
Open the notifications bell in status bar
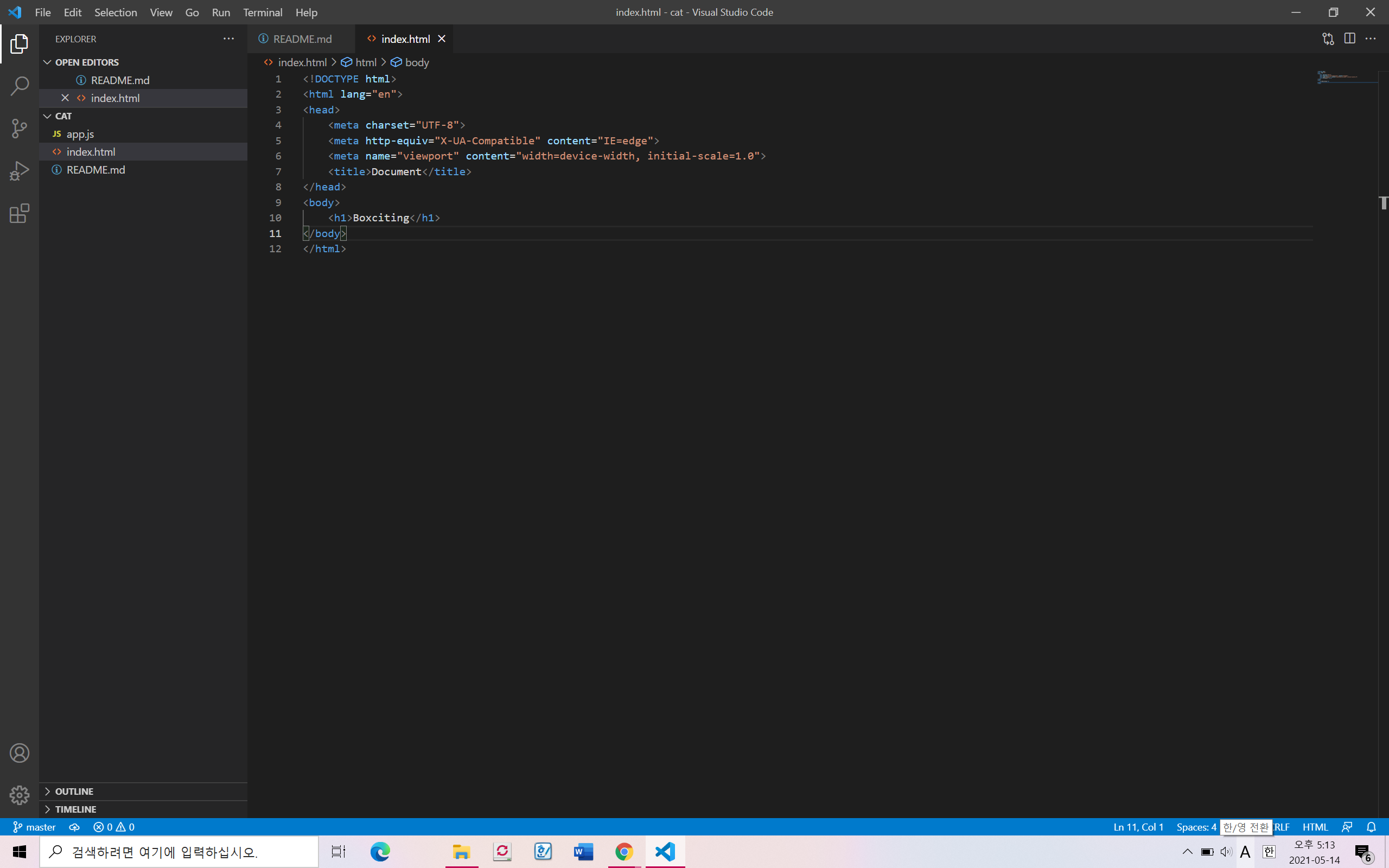pyautogui.click(x=1371, y=827)
